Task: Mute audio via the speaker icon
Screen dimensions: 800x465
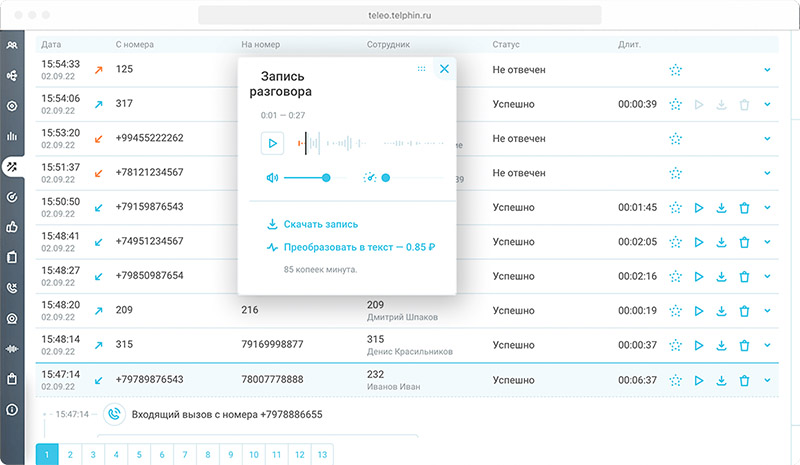Action: click(271, 178)
